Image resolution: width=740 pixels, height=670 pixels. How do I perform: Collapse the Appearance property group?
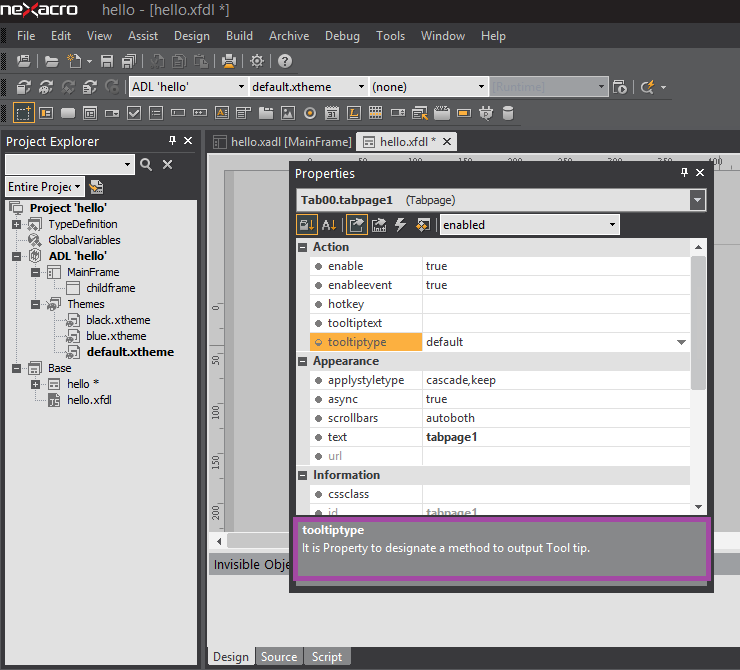pyautogui.click(x=303, y=361)
